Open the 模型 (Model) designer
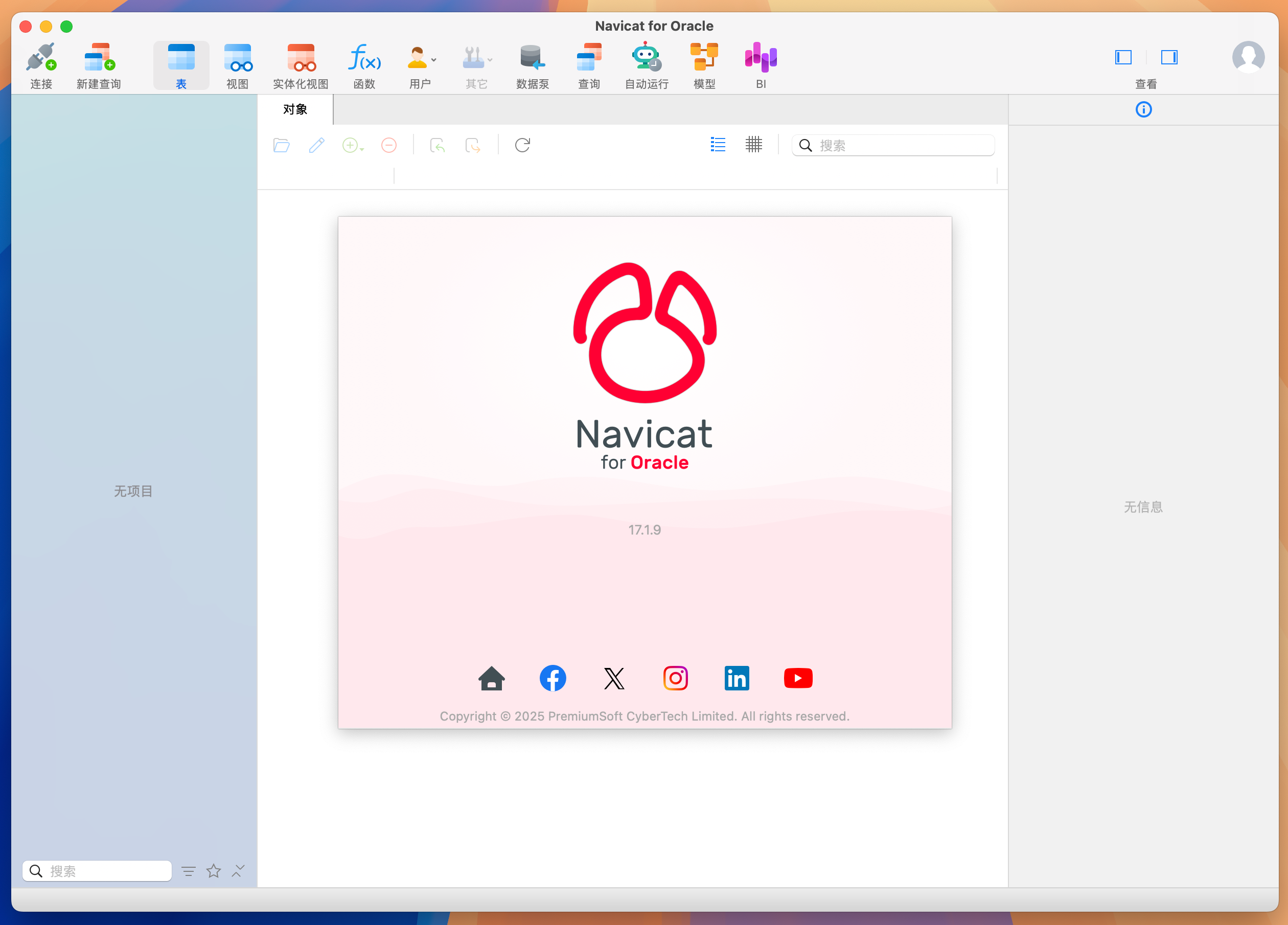 (704, 63)
